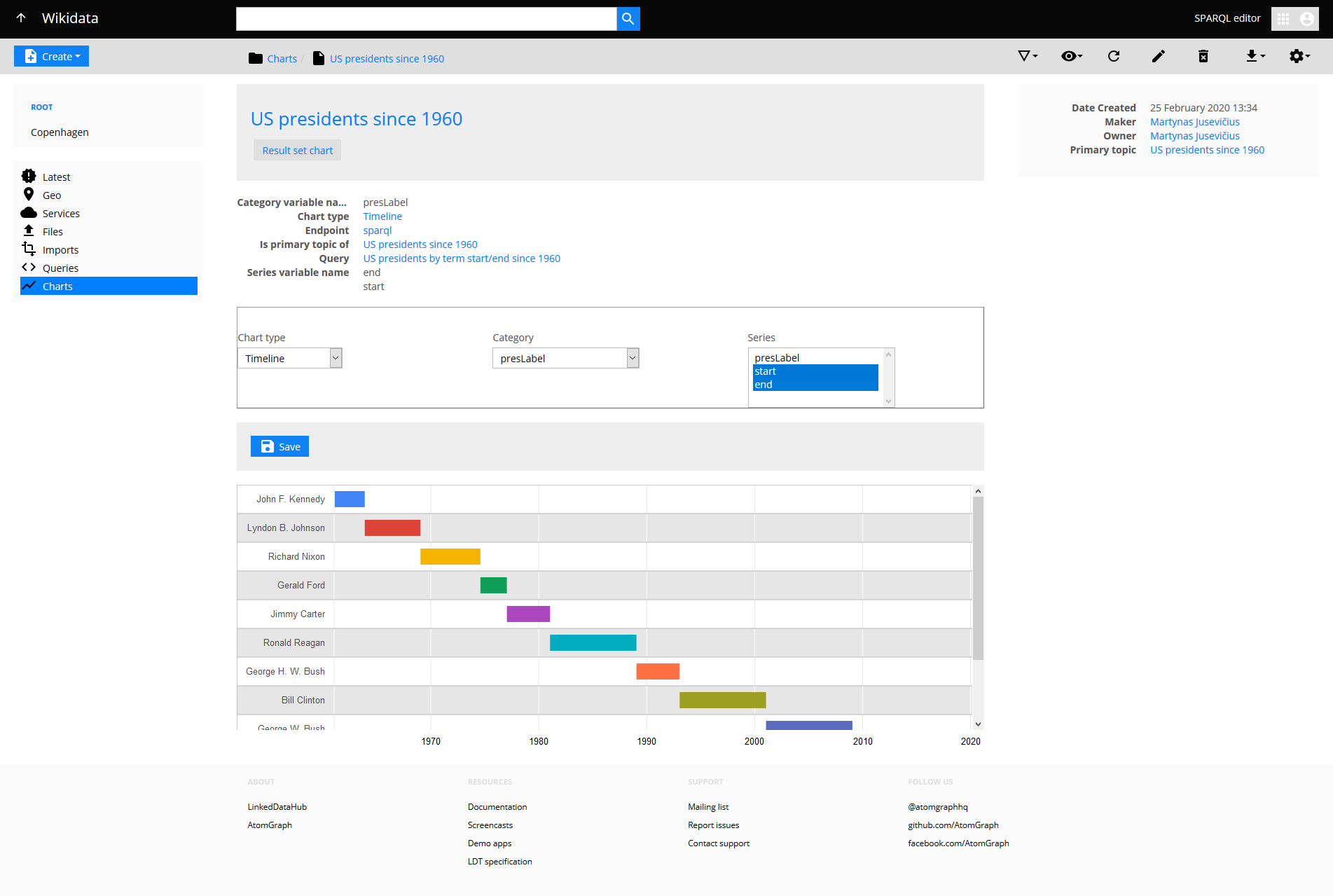Click the Latest sidebar icon
The width and height of the screenshot is (1333, 896).
(29, 176)
